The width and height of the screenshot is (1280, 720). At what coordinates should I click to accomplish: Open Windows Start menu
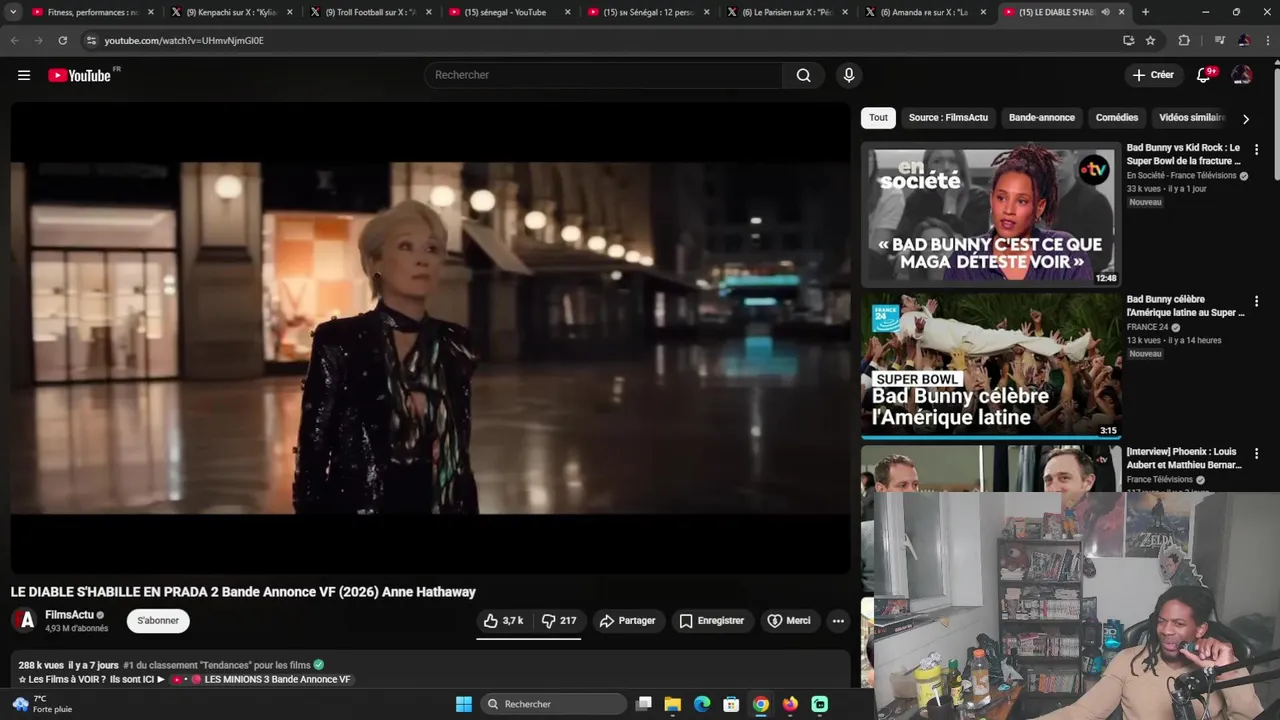click(x=464, y=704)
